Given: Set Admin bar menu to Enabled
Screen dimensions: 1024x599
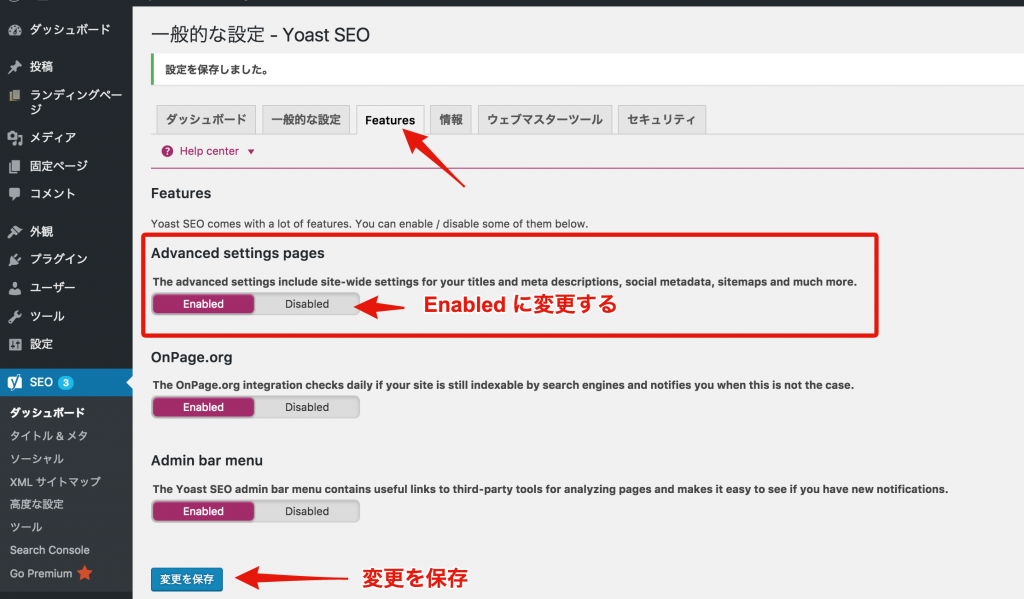Looking at the screenshot, I should click(203, 511).
